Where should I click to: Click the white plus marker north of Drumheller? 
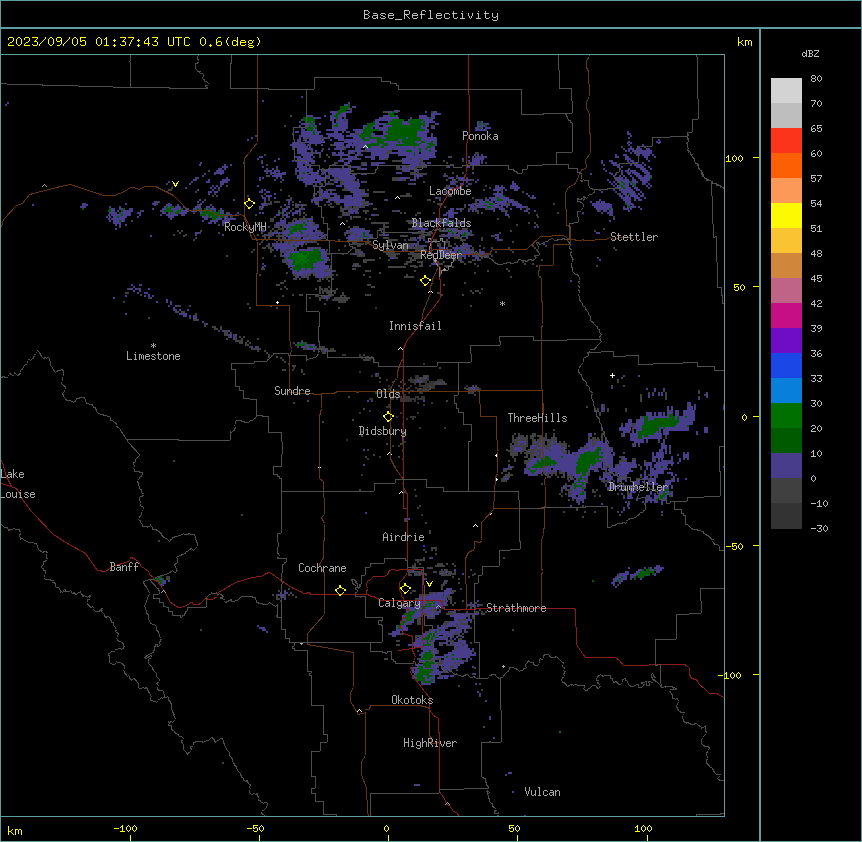[x=612, y=375]
